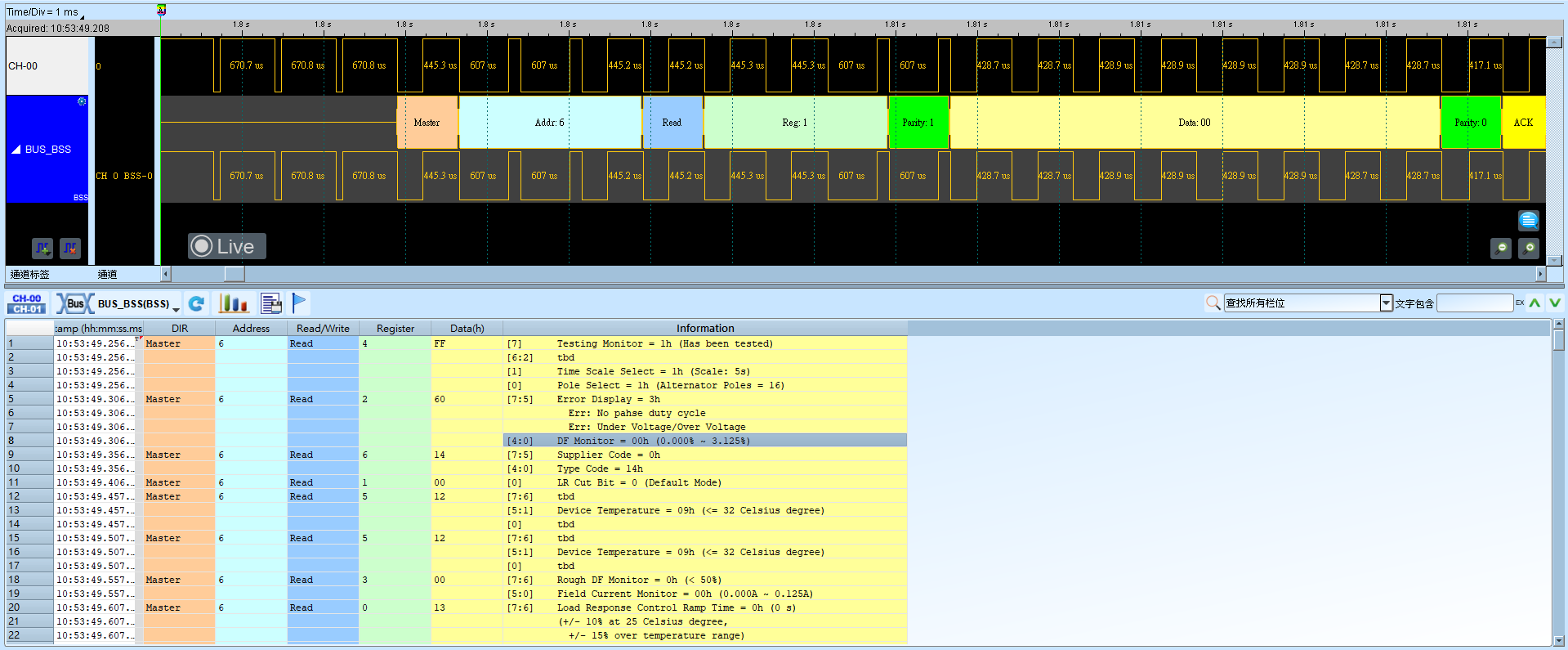Zoom in the waveform view
This screenshot has height=650, width=1568.
(1529, 248)
